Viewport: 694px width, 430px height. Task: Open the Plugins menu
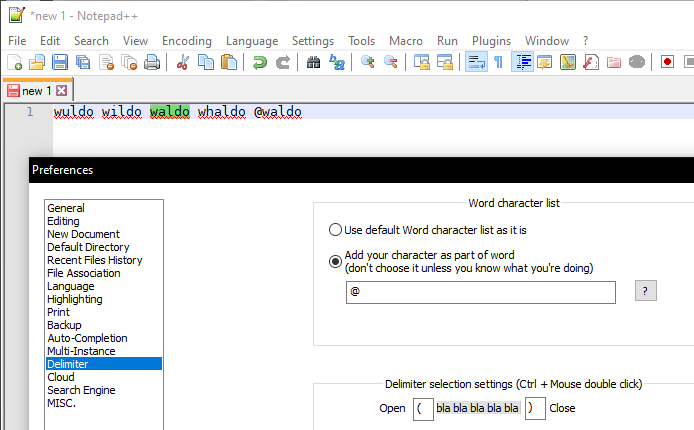(x=491, y=41)
